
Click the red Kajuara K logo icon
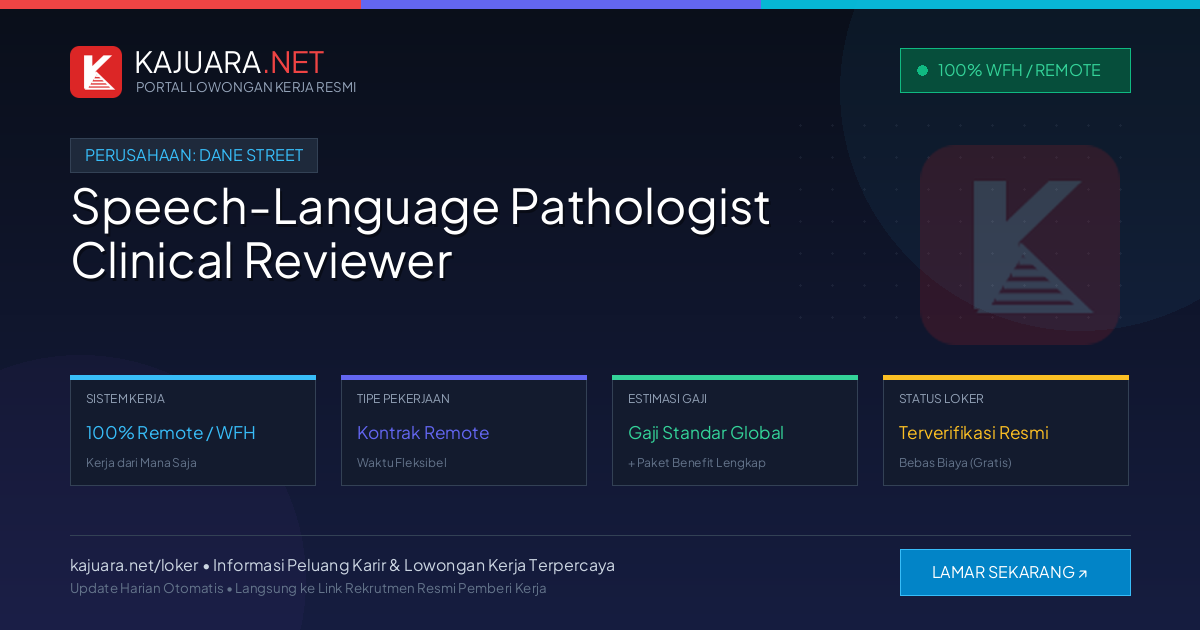tap(96, 72)
